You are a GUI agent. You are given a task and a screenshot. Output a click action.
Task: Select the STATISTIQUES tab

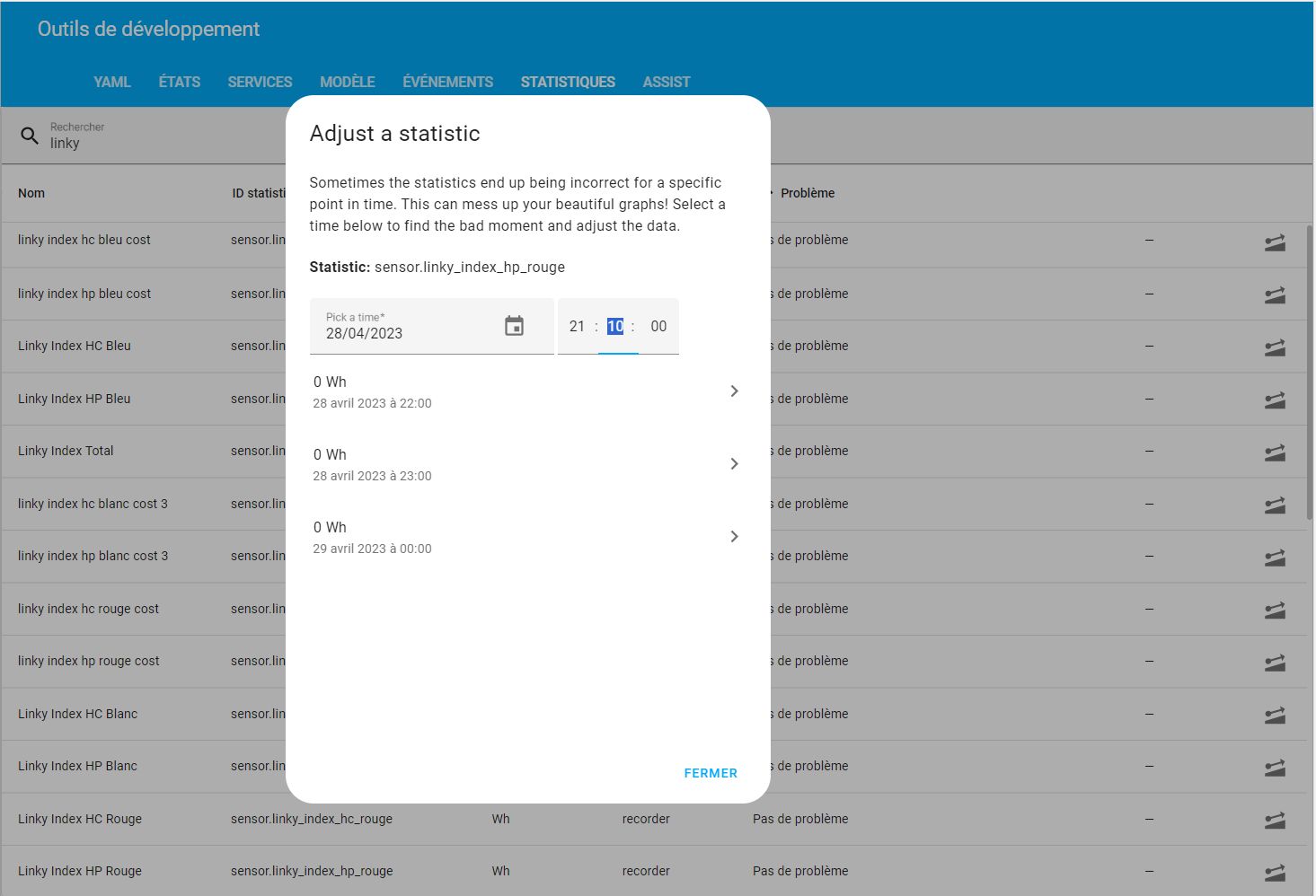click(x=568, y=82)
